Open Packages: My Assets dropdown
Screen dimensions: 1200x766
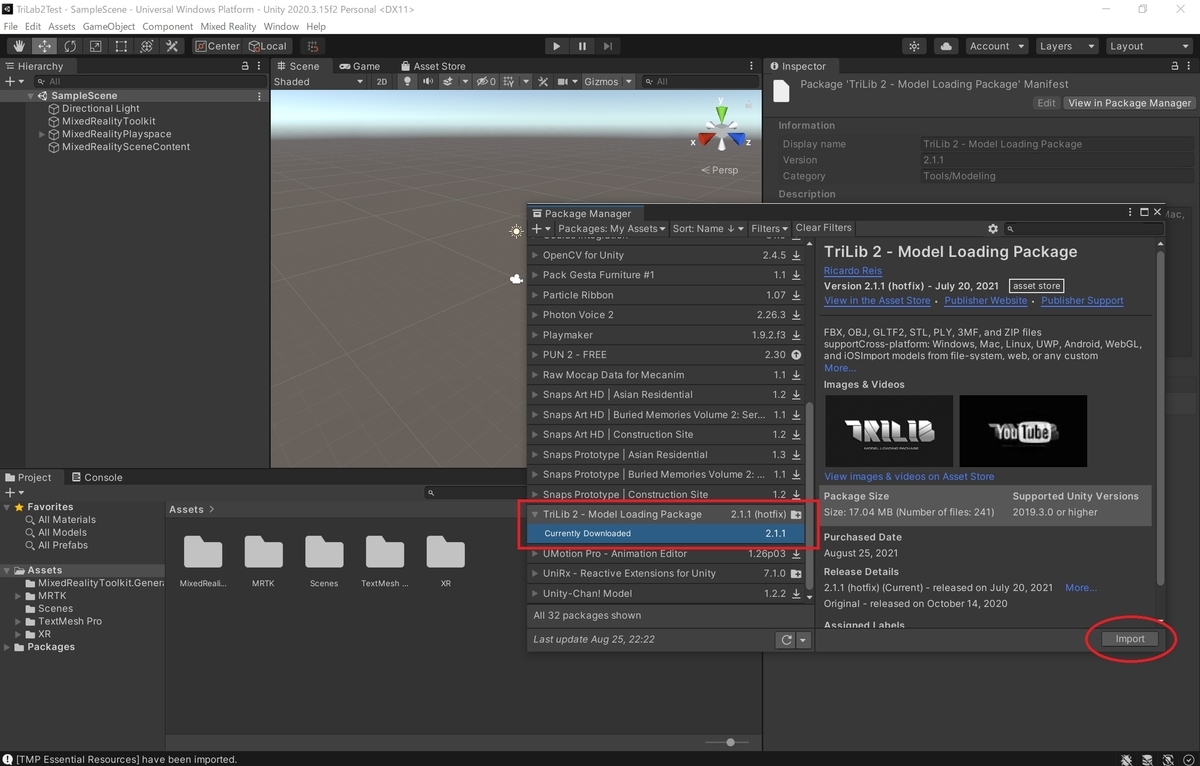(612, 229)
